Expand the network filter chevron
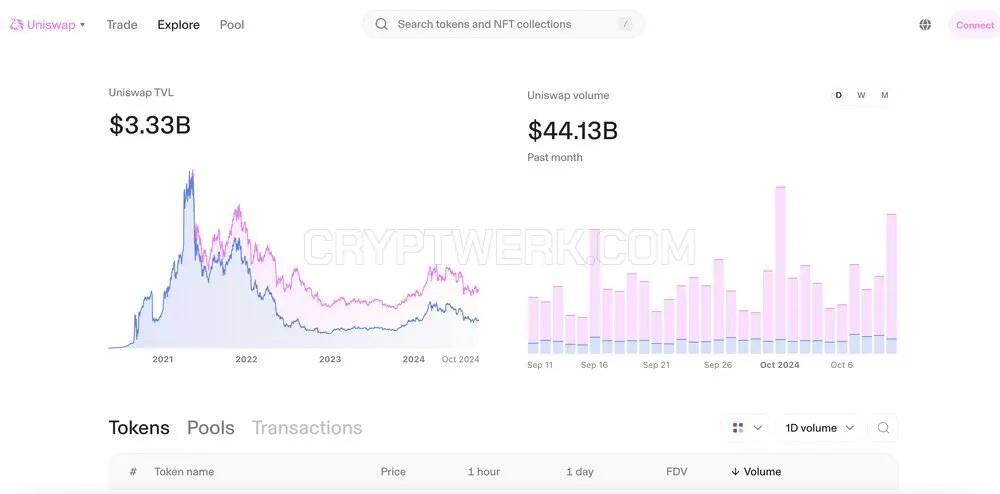 click(758, 428)
